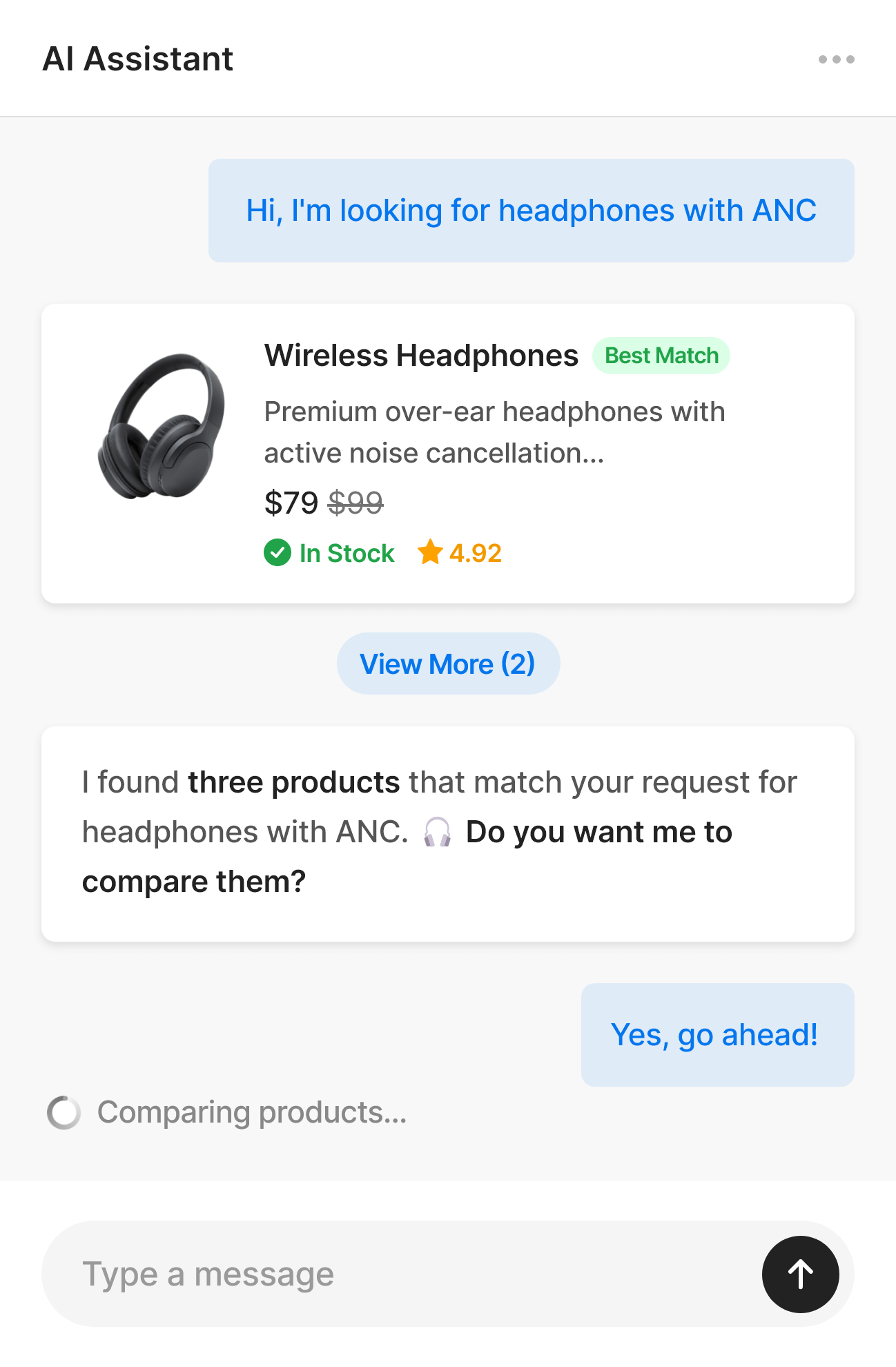
Task: Click the send arrow button
Action: click(x=800, y=1274)
